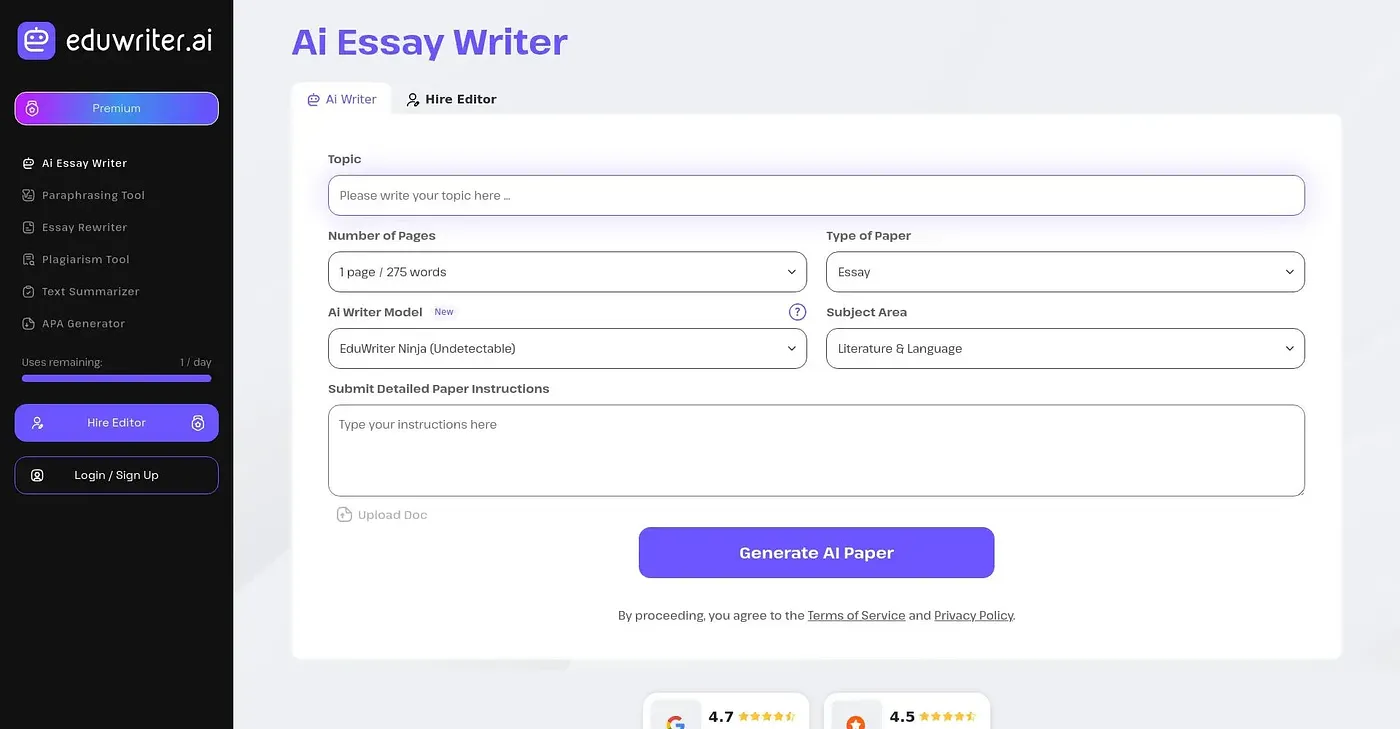Open the Number of Pages dropdown
The width and height of the screenshot is (1400, 729).
(567, 272)
